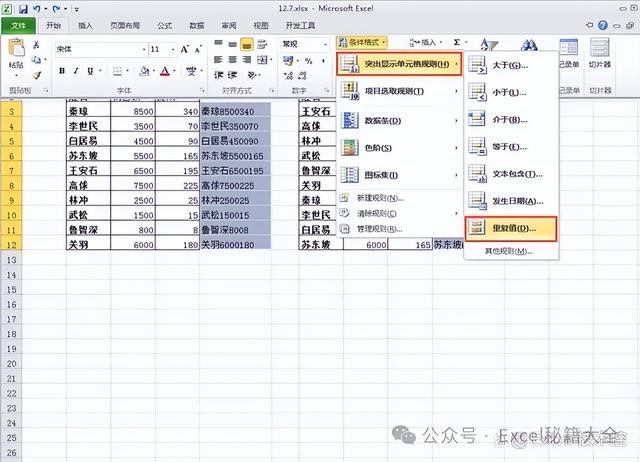Save the workbook from quick access toolbar
The width and height of the screenshot is (640, 462).
click(23, 9)
